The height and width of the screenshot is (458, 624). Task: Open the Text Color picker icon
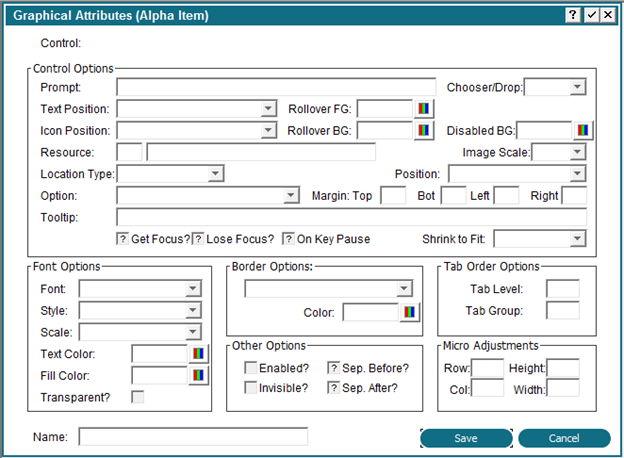[198, 353]
